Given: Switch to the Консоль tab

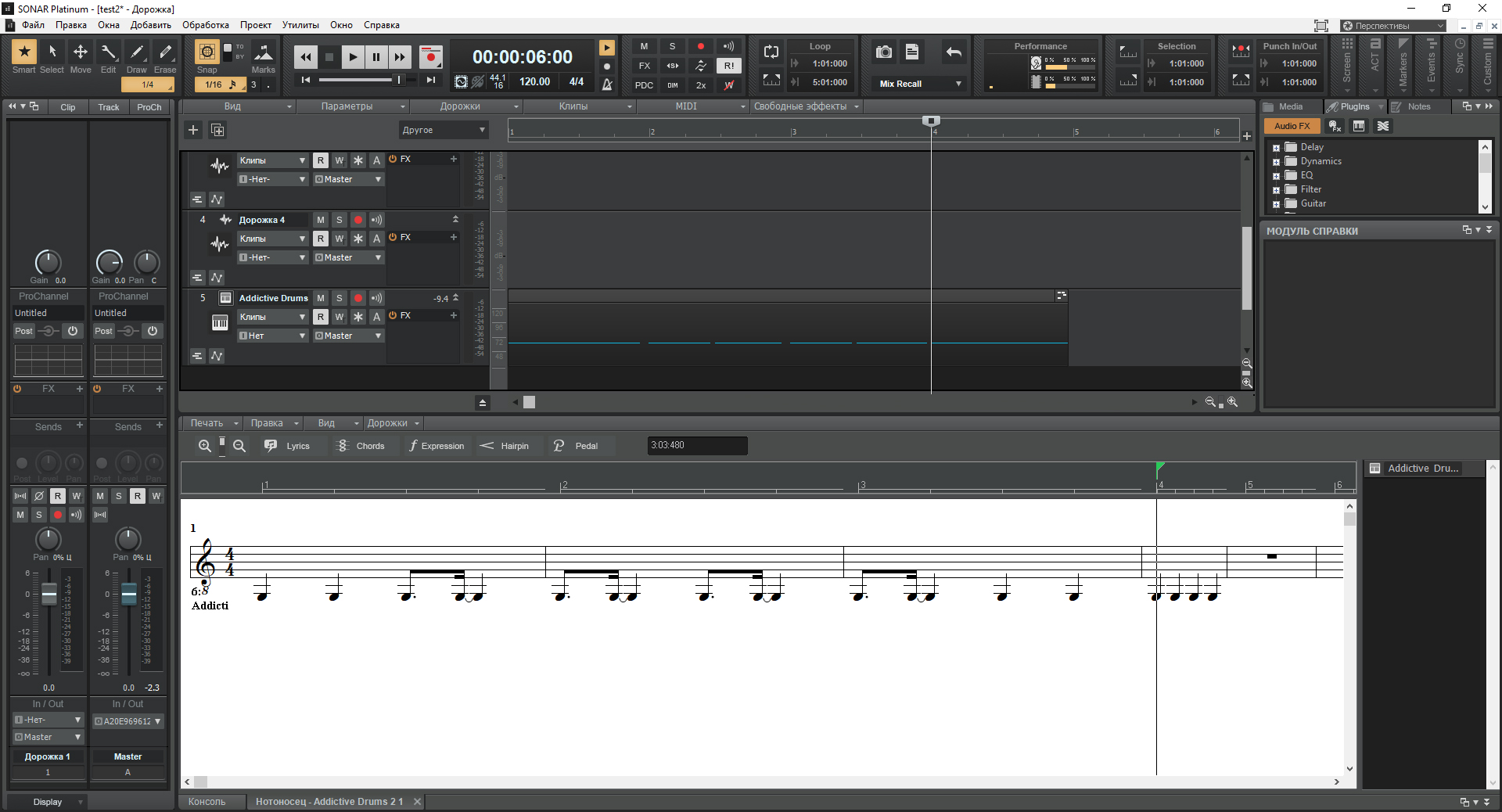Looking at the screenshot, I should (207, 802).
